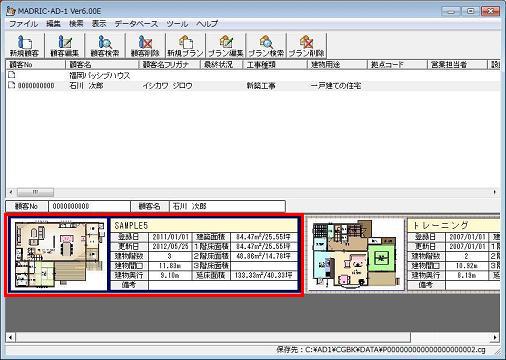The image size is (506, 360).
Task: Select the トレーニング plan thumbnail
Action: pyautogui.click(x=355, y=255)
